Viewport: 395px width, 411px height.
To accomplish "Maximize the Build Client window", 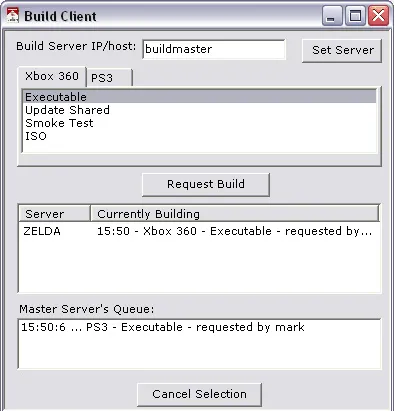I will [x=355, y=16].
